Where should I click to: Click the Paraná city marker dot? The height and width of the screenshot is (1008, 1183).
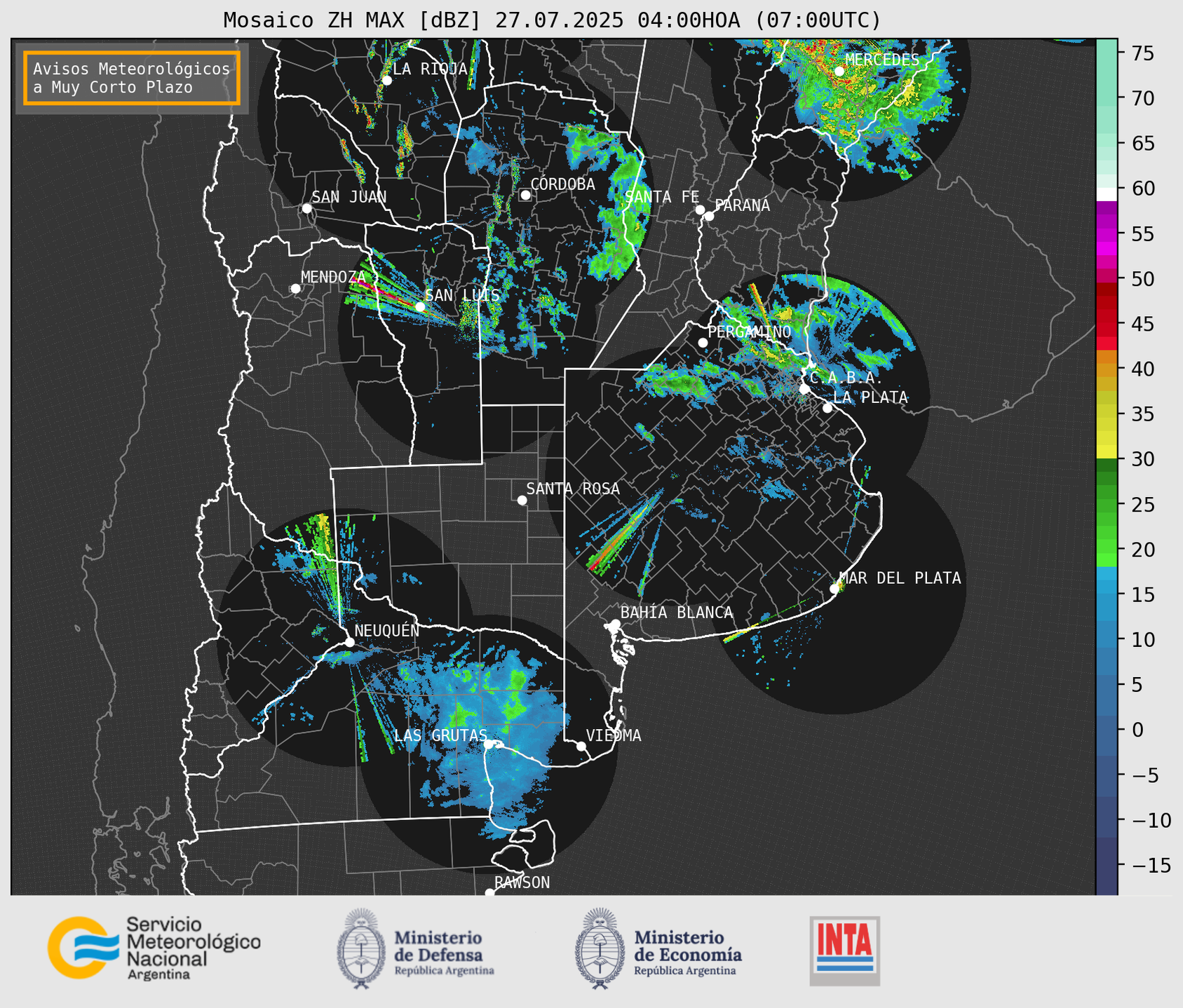709,216
